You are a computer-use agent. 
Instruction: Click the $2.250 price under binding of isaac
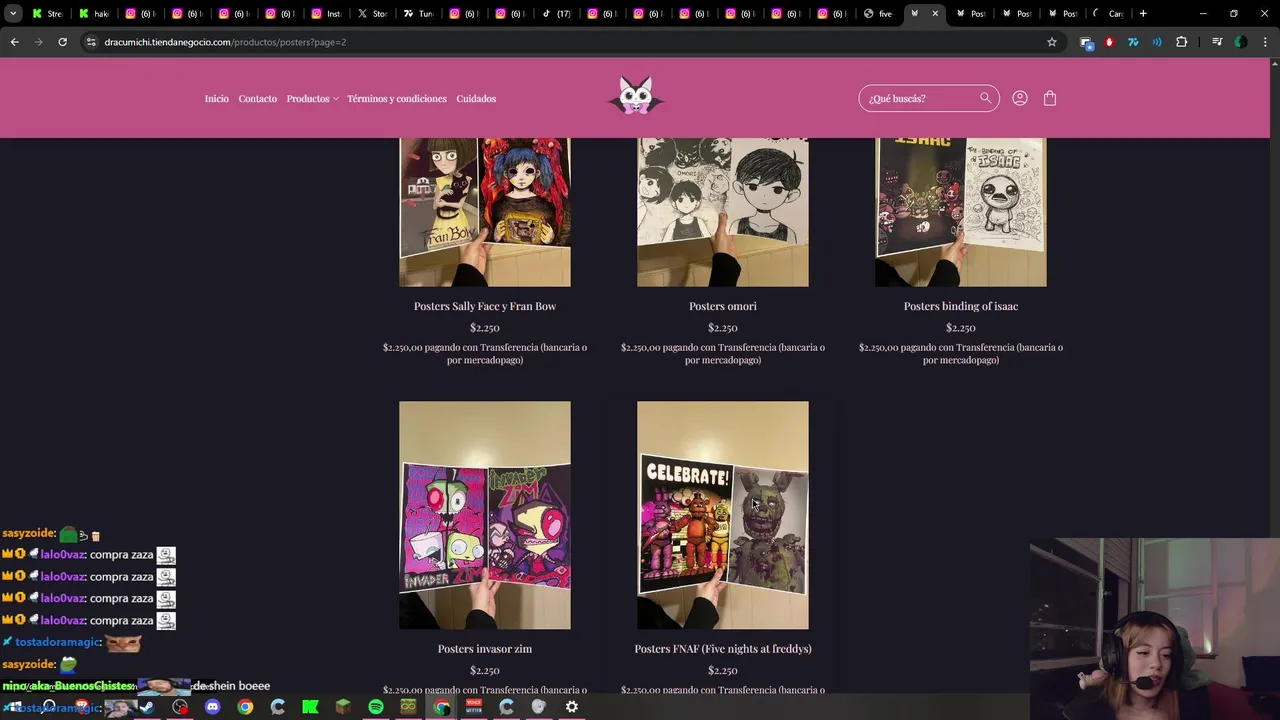(961, 328)
